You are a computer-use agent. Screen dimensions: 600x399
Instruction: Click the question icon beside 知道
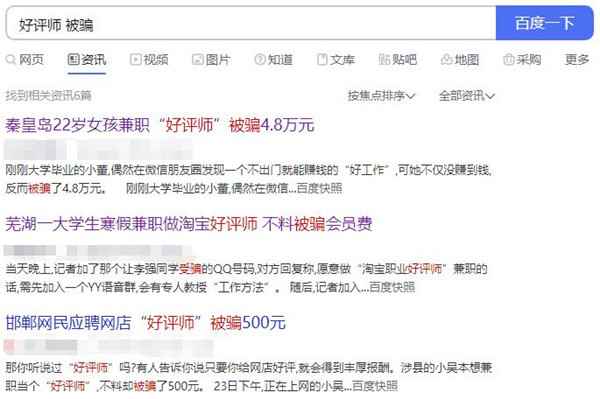pyautogui.click(x=260, y=59)
